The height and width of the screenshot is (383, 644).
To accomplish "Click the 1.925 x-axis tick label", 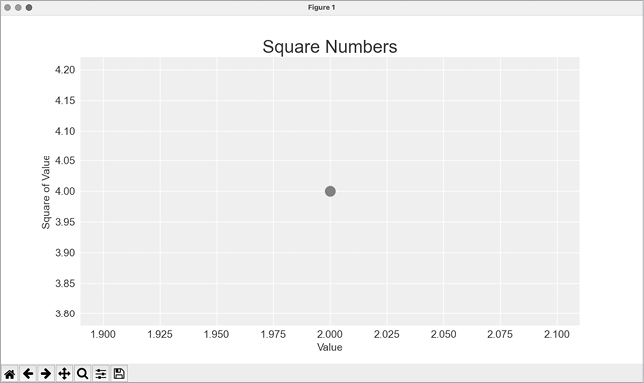I will click(160, 335).
